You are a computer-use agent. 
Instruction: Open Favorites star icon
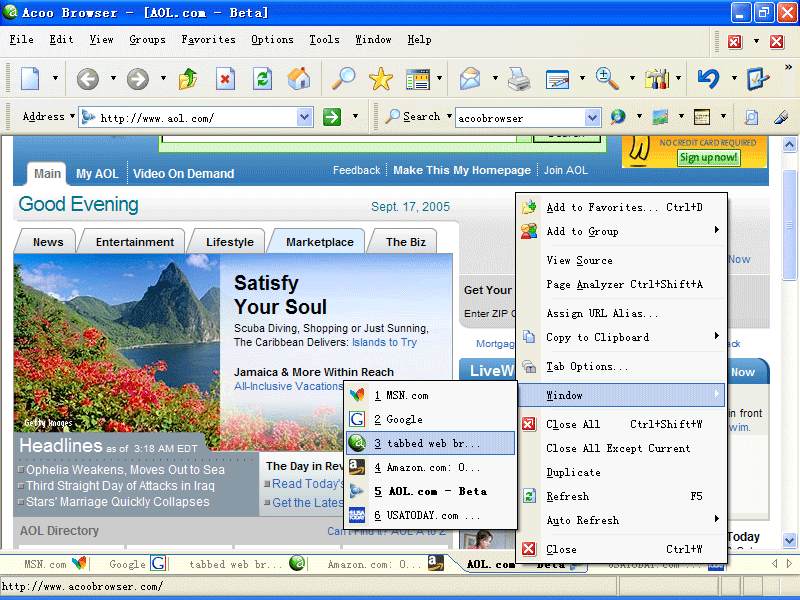tap(381, 79)
